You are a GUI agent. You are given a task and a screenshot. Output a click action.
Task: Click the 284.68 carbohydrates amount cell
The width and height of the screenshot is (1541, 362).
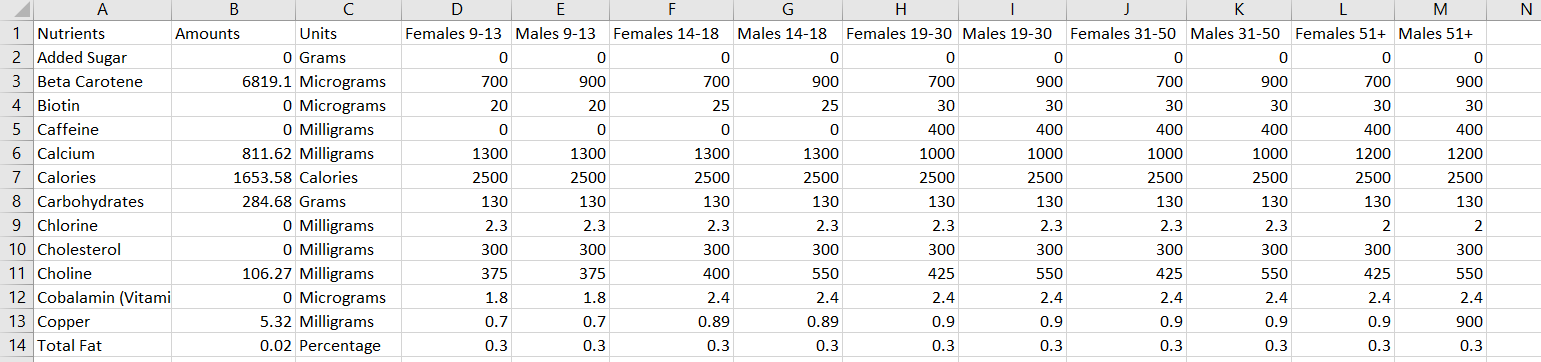click(234, 201)
